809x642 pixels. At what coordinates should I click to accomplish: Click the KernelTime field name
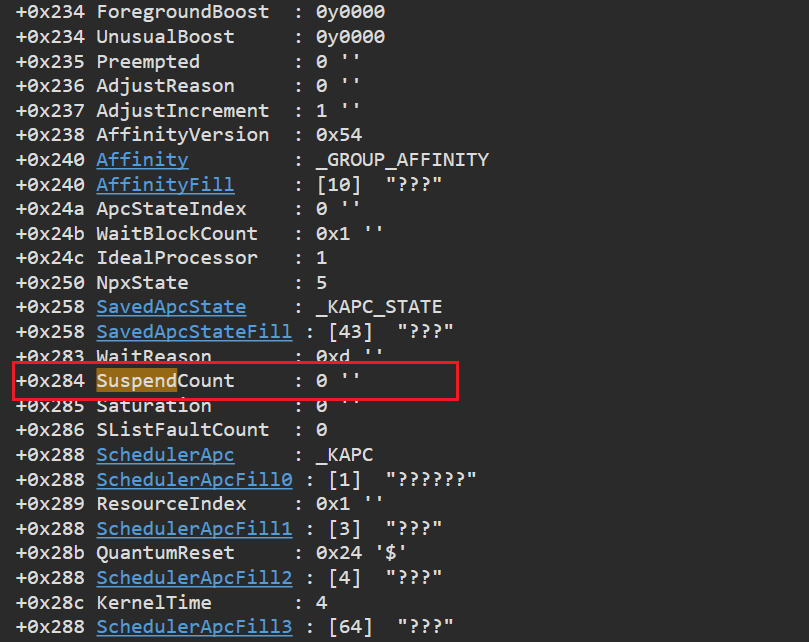coord(154,602)
